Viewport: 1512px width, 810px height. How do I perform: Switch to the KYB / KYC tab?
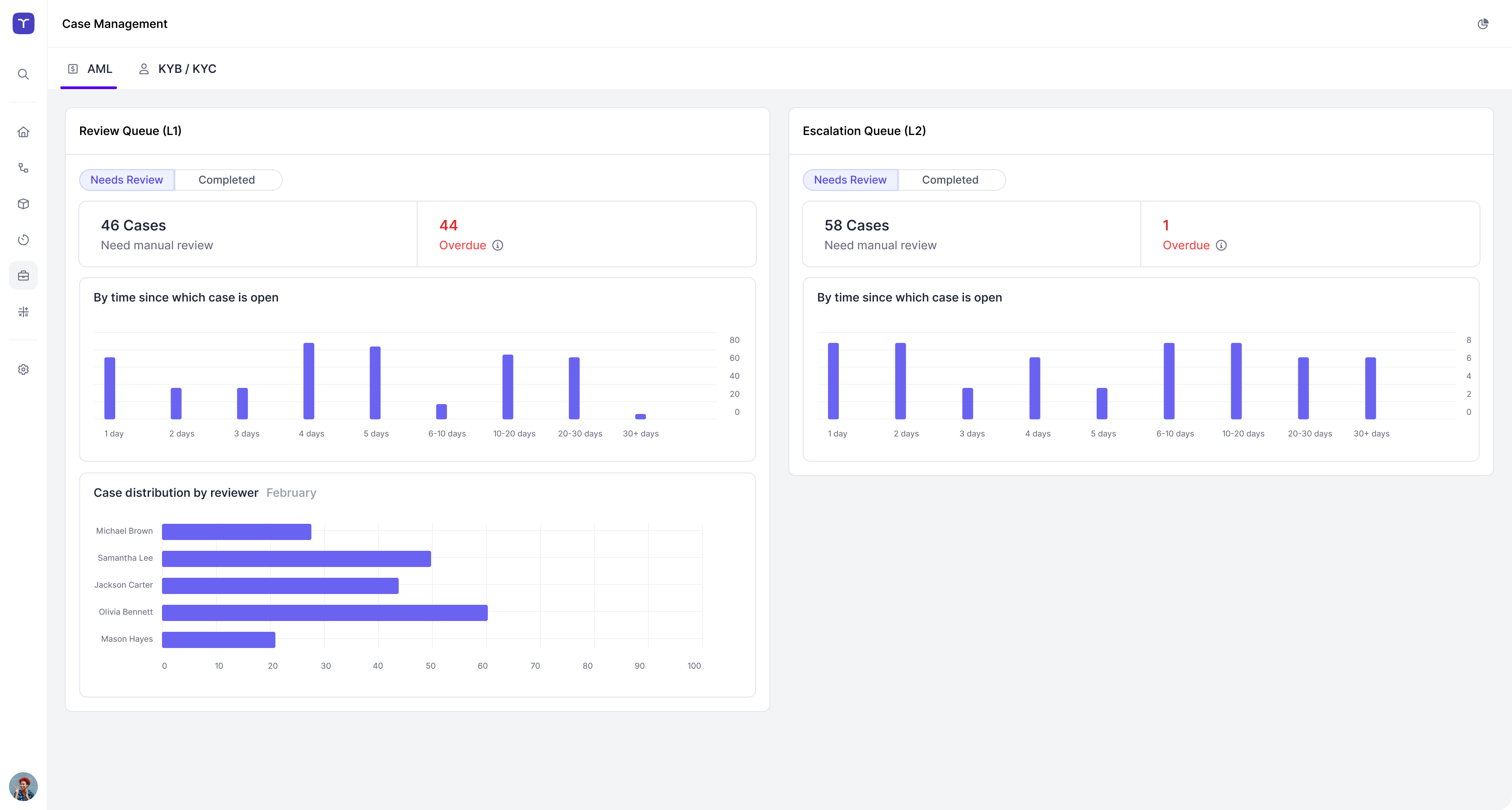178,69
